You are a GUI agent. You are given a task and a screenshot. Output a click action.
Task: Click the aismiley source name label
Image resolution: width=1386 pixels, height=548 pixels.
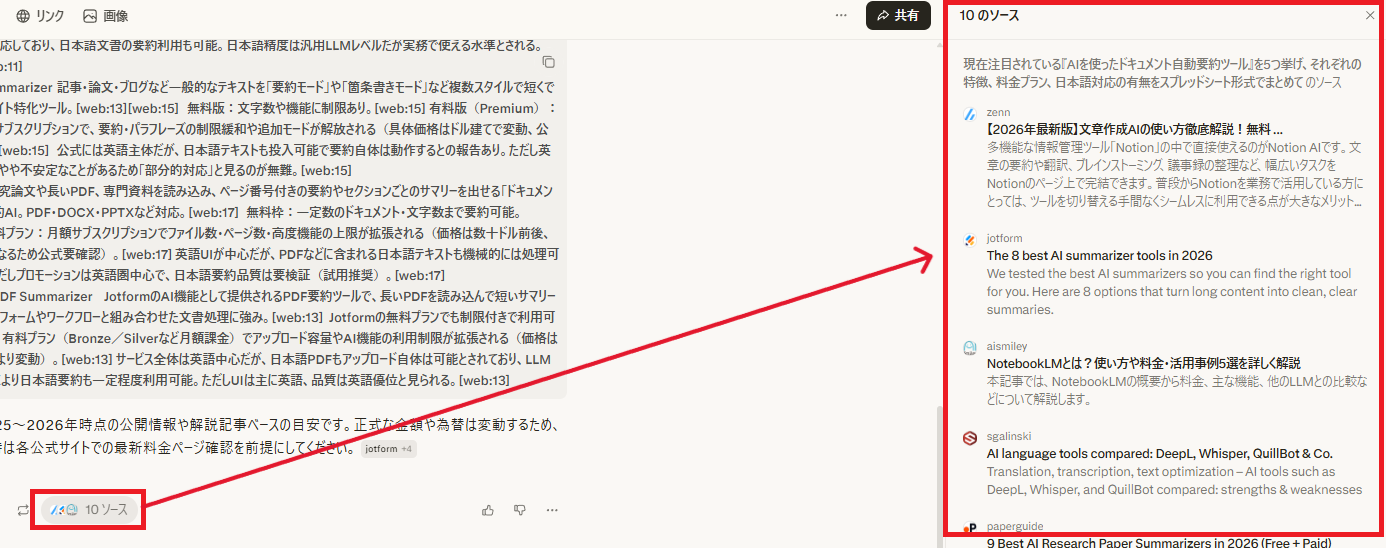tap(1005, 345)
